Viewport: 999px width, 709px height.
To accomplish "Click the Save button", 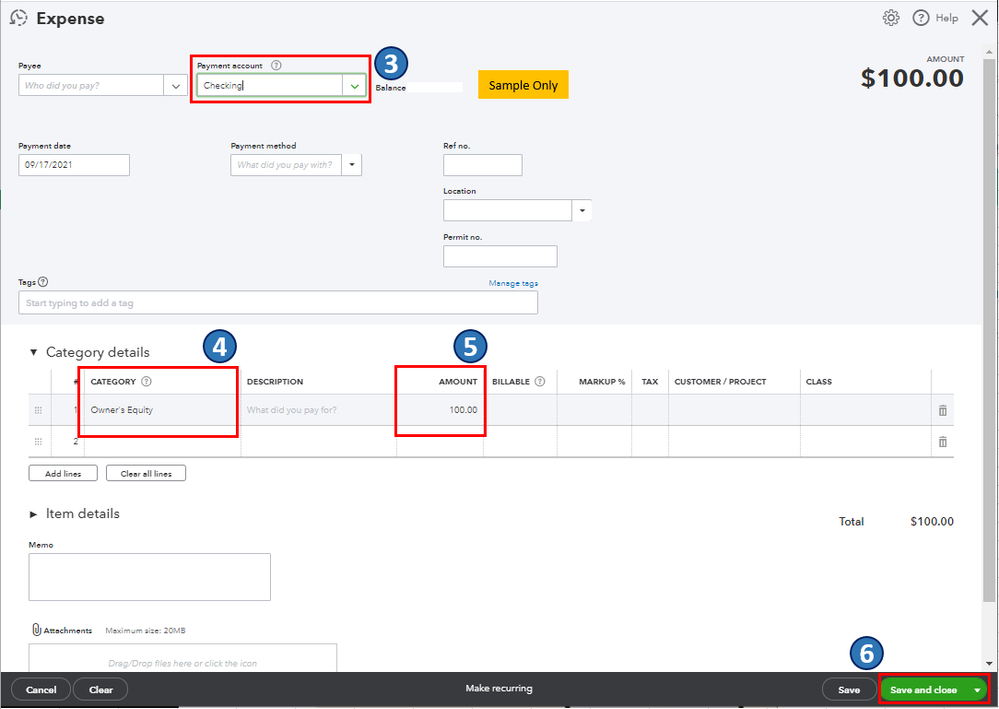I will point(849,690).
